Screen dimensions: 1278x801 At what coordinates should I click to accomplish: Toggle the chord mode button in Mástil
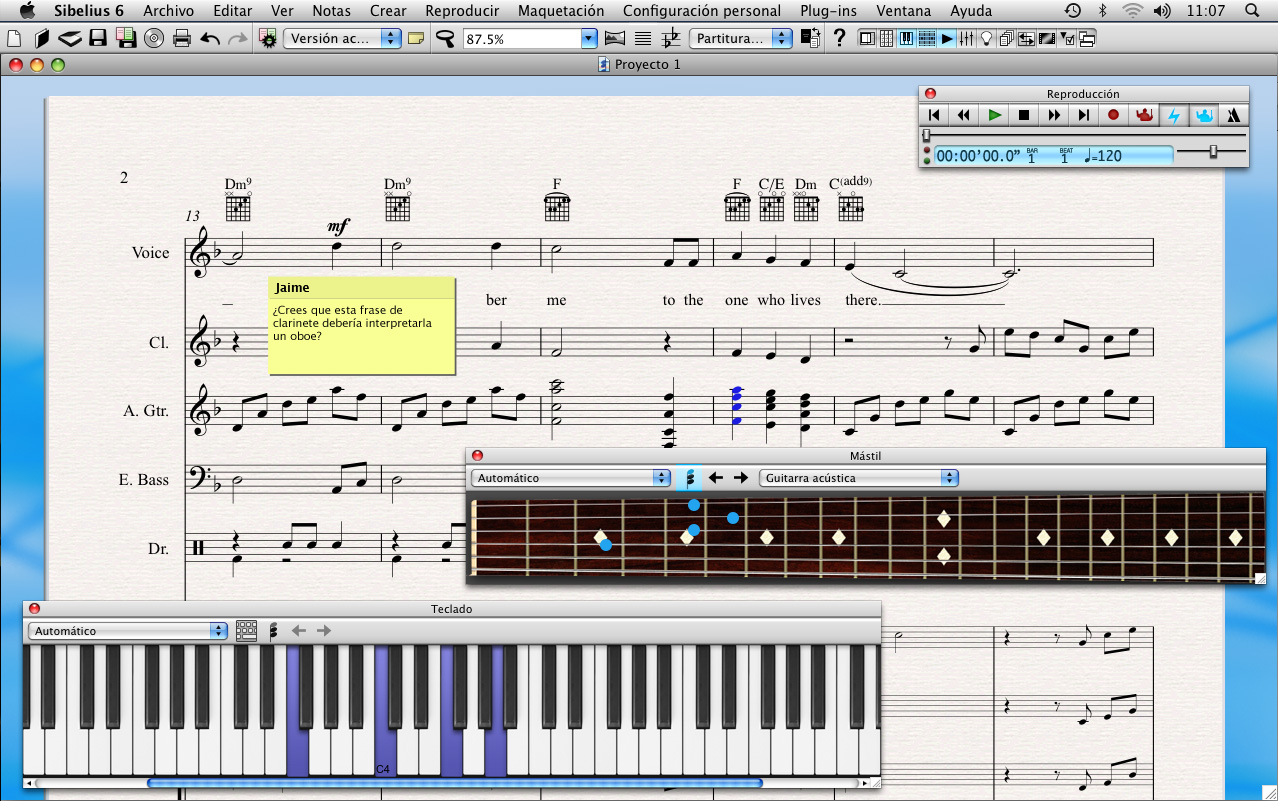689,478
